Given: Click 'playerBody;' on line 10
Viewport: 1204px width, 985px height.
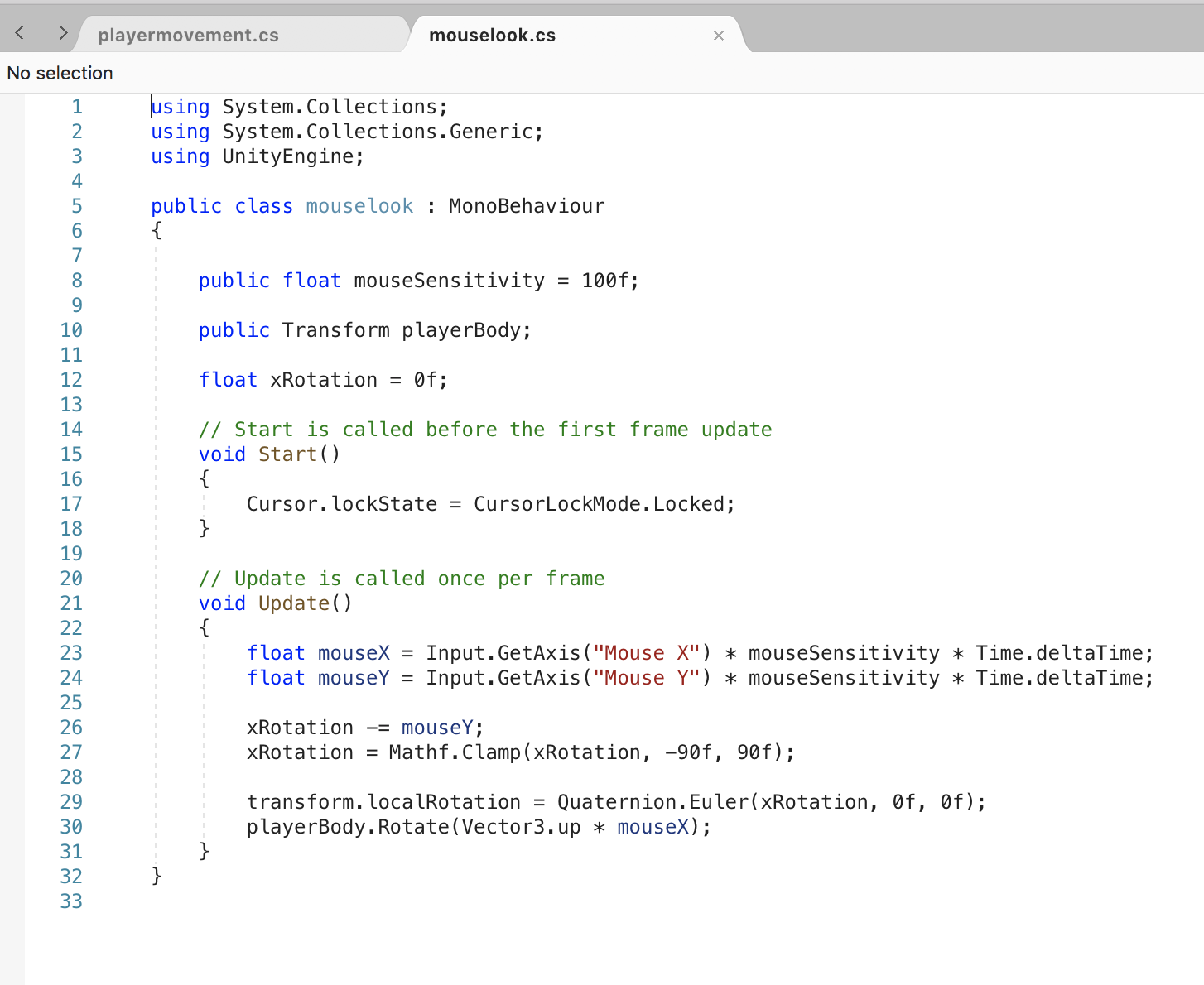Looking at the screenshot, I should tap(466, 330).
